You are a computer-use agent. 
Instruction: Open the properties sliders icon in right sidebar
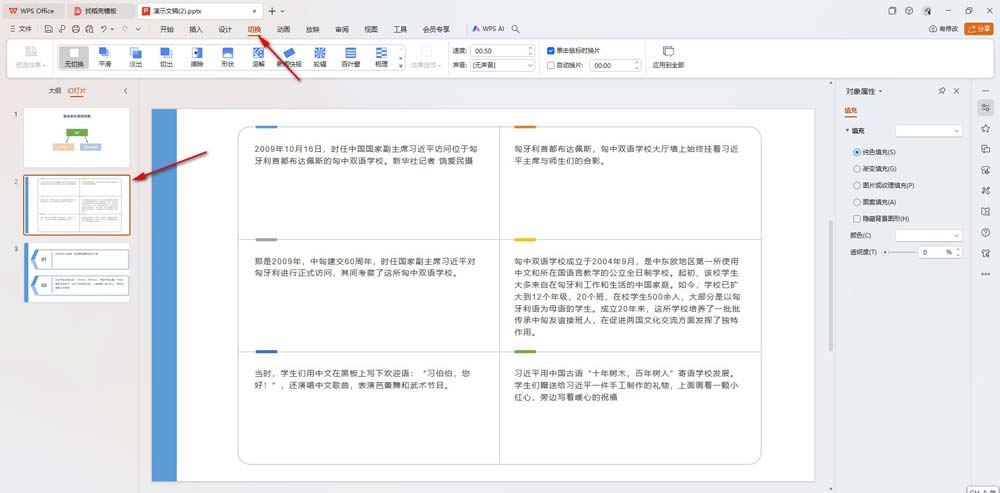click(x=985, y=107)
